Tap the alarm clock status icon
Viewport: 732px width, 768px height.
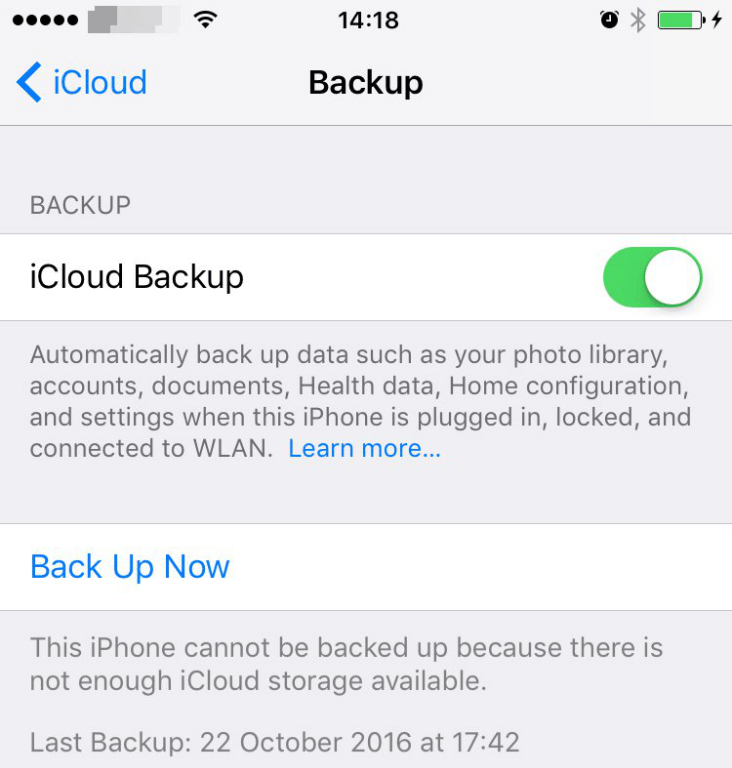[x=609, y=20]
